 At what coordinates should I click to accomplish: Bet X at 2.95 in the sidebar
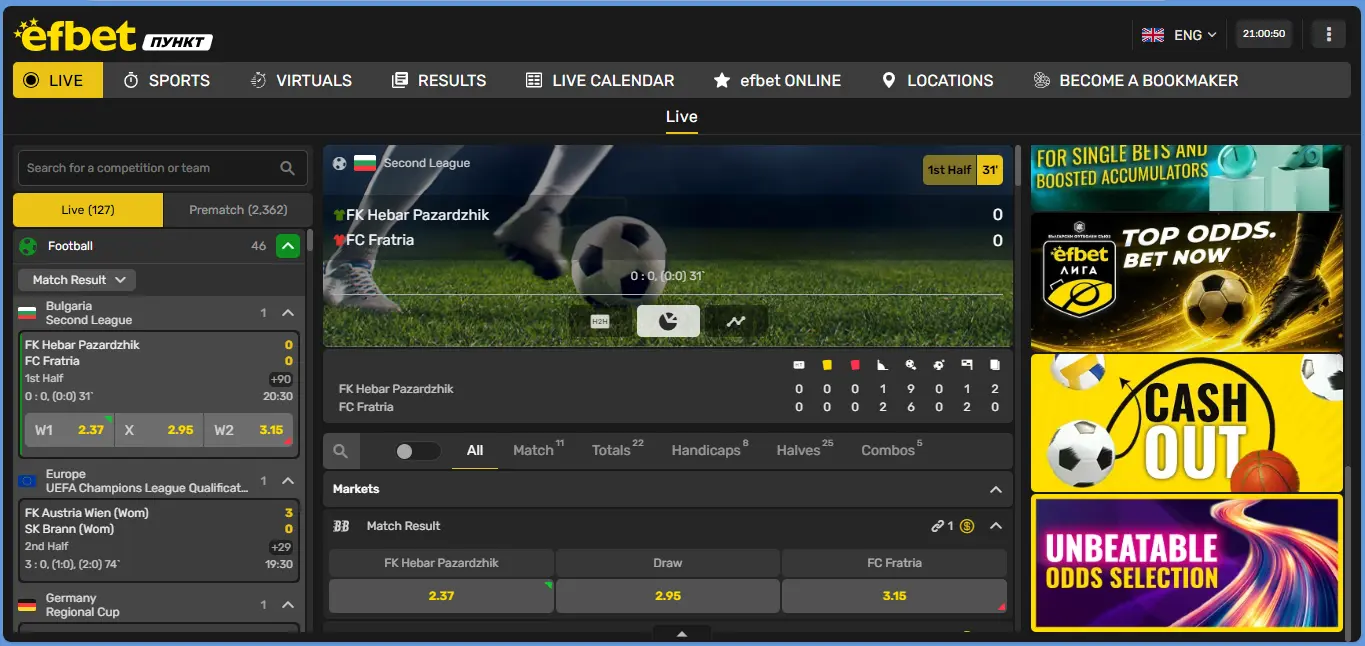coord(158,430)
